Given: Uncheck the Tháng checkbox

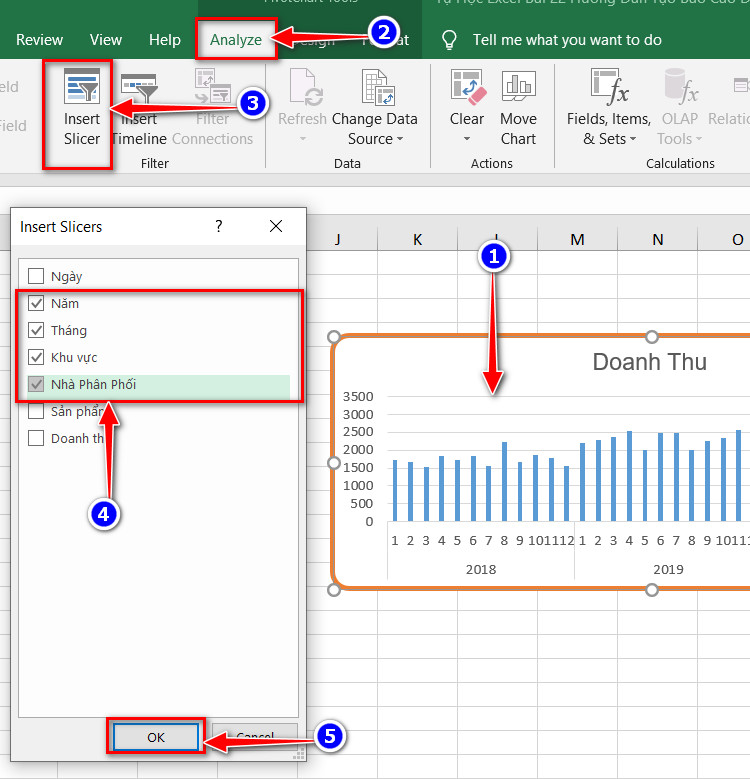Looking at the screenshot, I should click(36, 330).
